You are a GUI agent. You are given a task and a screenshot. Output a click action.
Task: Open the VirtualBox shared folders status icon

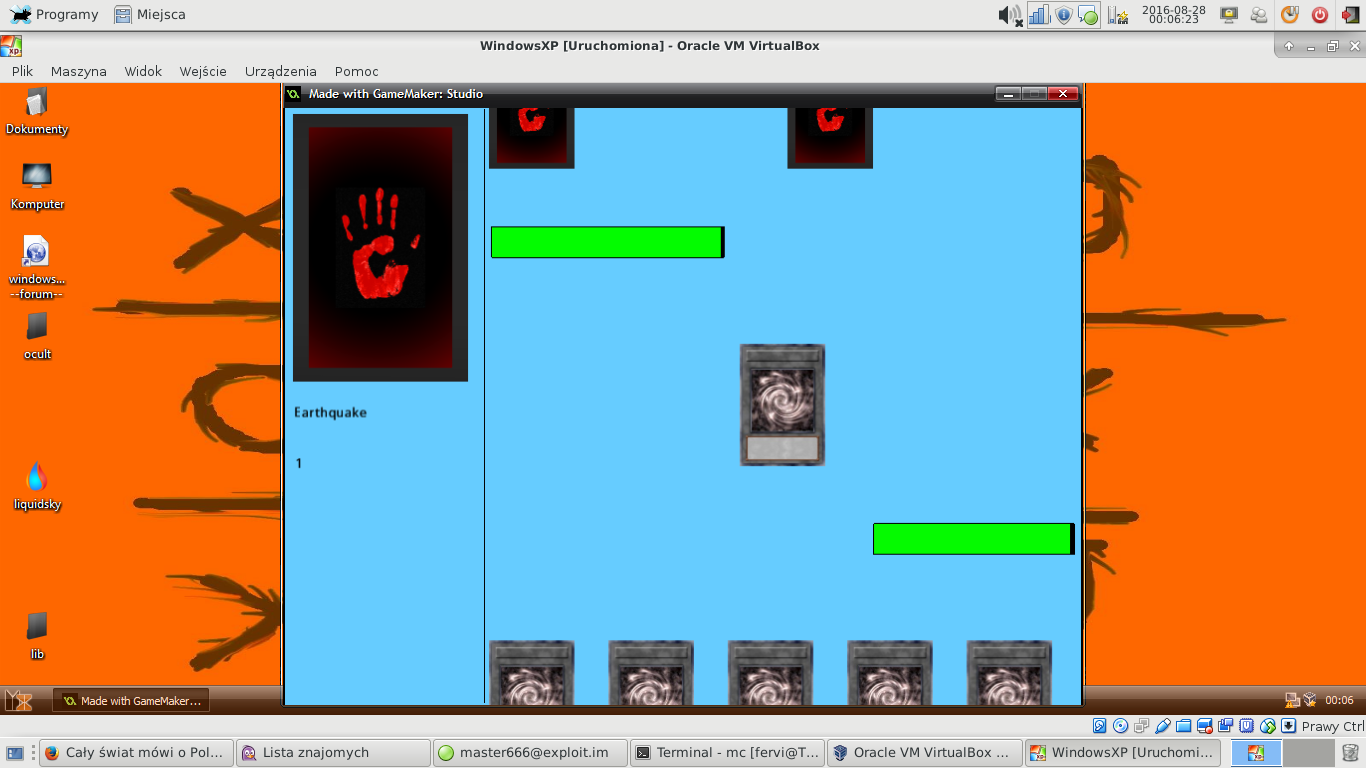pyautogui.click(x=1183, y=726)
